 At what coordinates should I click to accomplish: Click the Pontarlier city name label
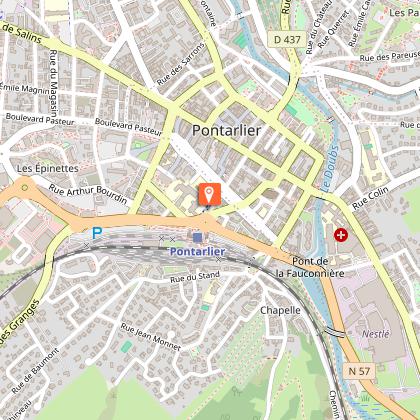226,130
